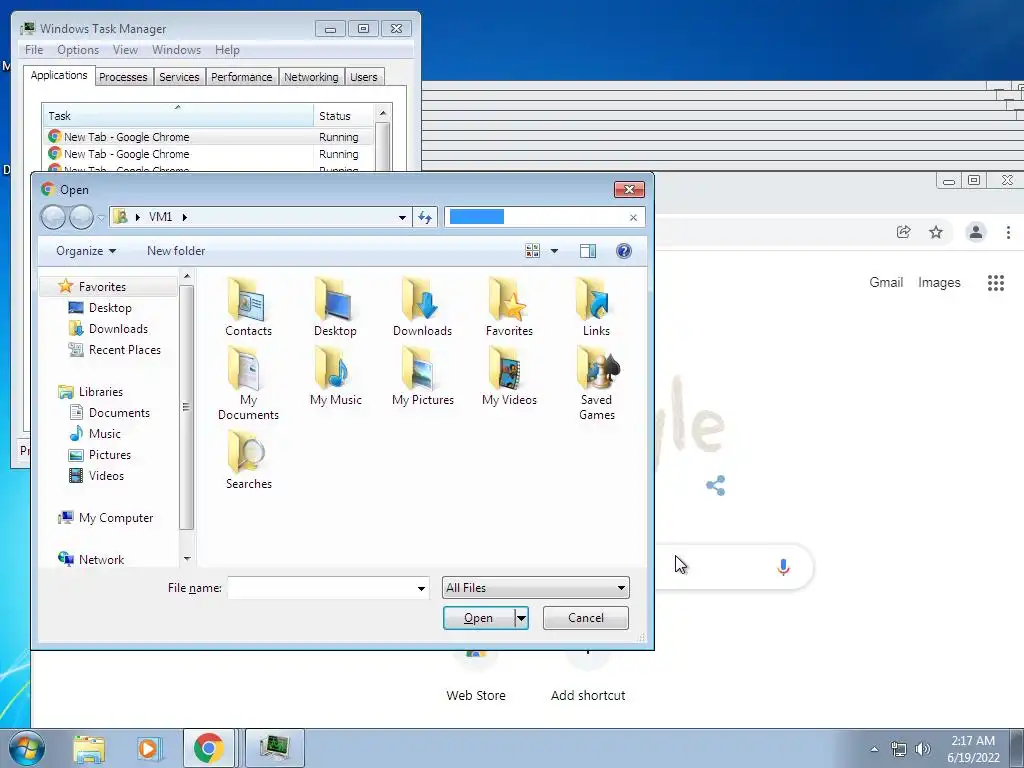The image size is (1024, 768).
Task: Click Chrome icon on the taskbar
Action: (x=208, y=748)
